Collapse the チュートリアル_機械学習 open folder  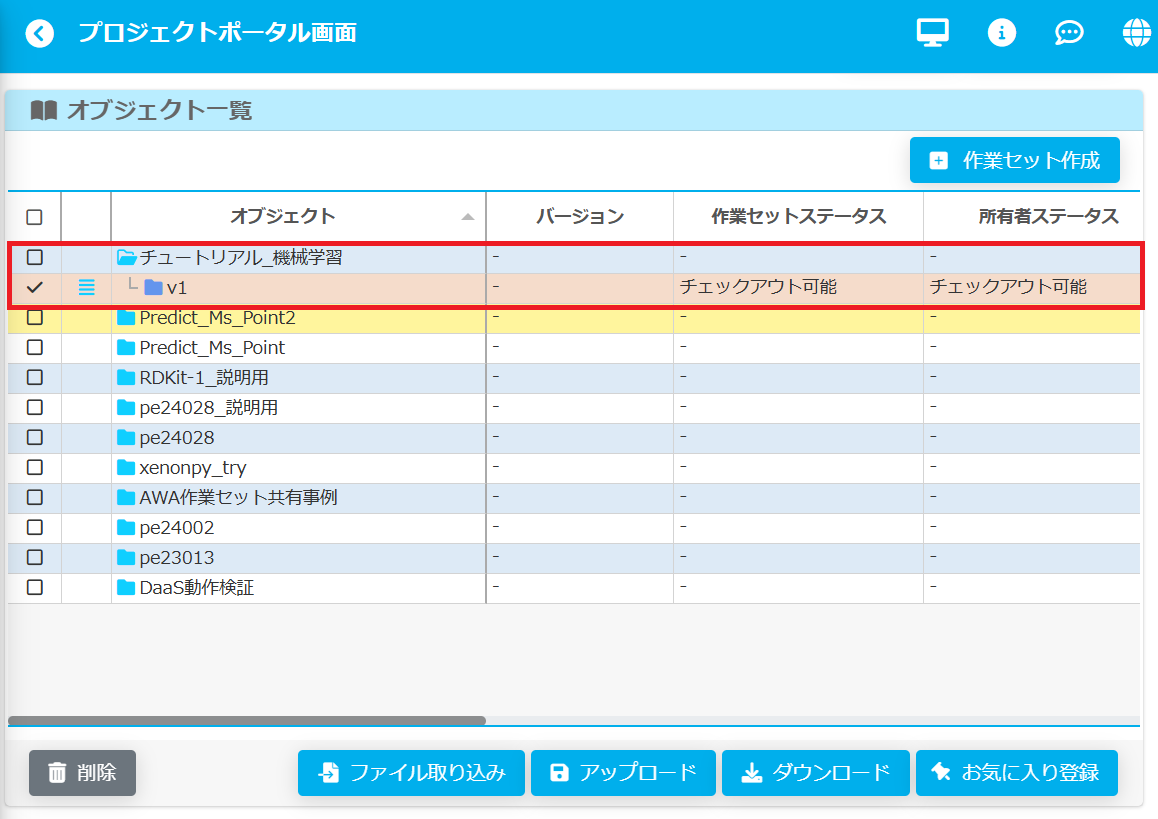[126, 258]
